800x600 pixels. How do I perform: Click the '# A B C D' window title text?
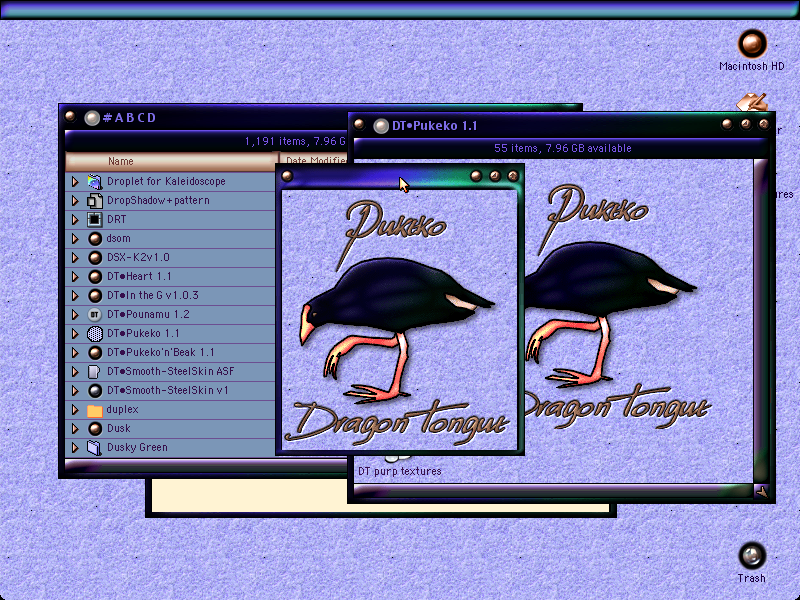point(130,118)
